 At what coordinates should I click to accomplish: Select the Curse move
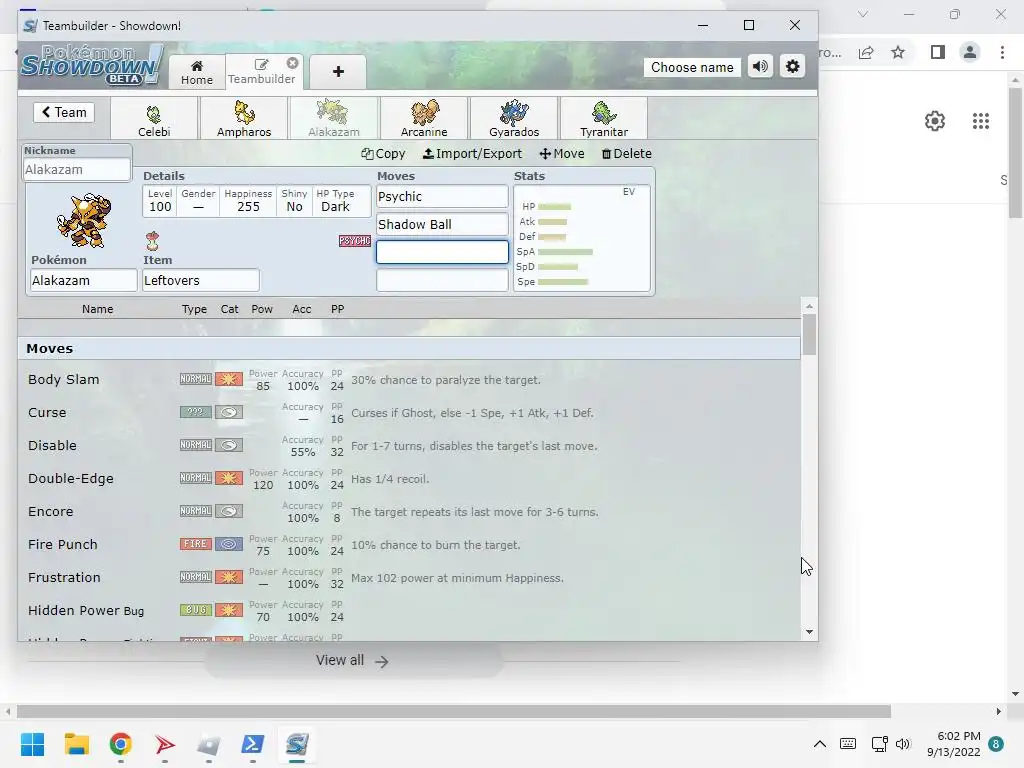(409, 413)
